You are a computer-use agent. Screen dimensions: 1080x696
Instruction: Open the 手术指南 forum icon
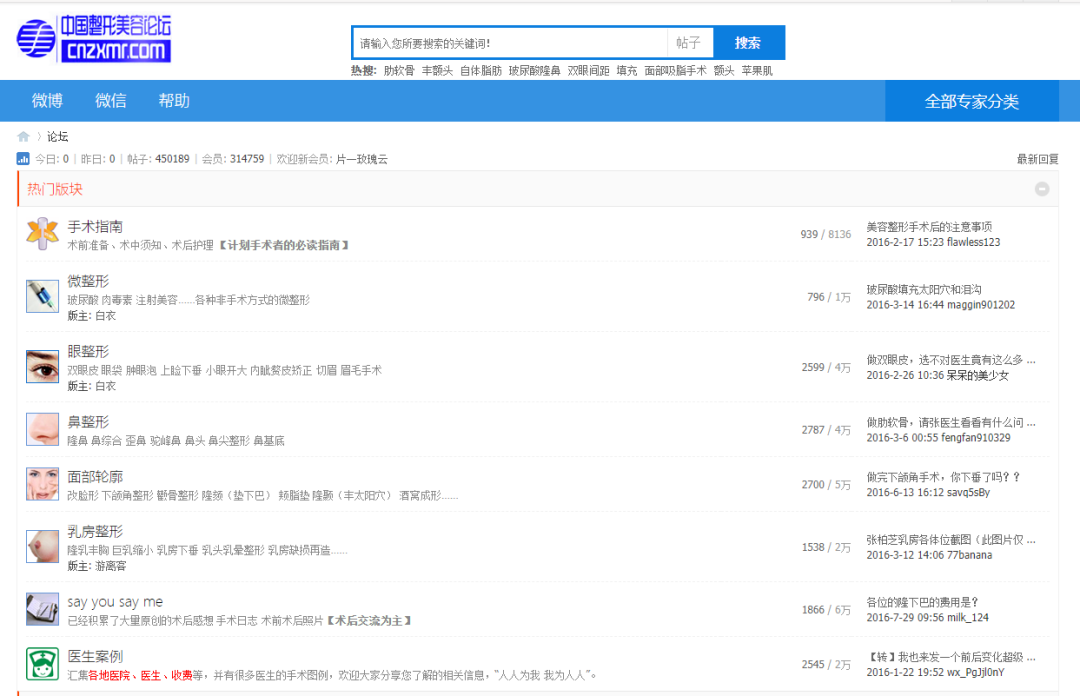[42, 234]
